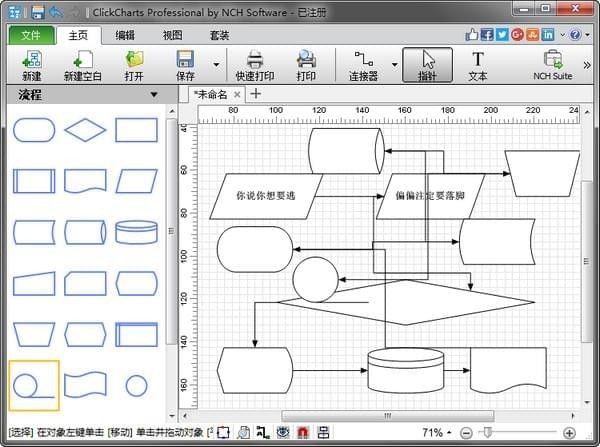
Task: Select the 指针 pointer tool
Action: click(427, 65)
